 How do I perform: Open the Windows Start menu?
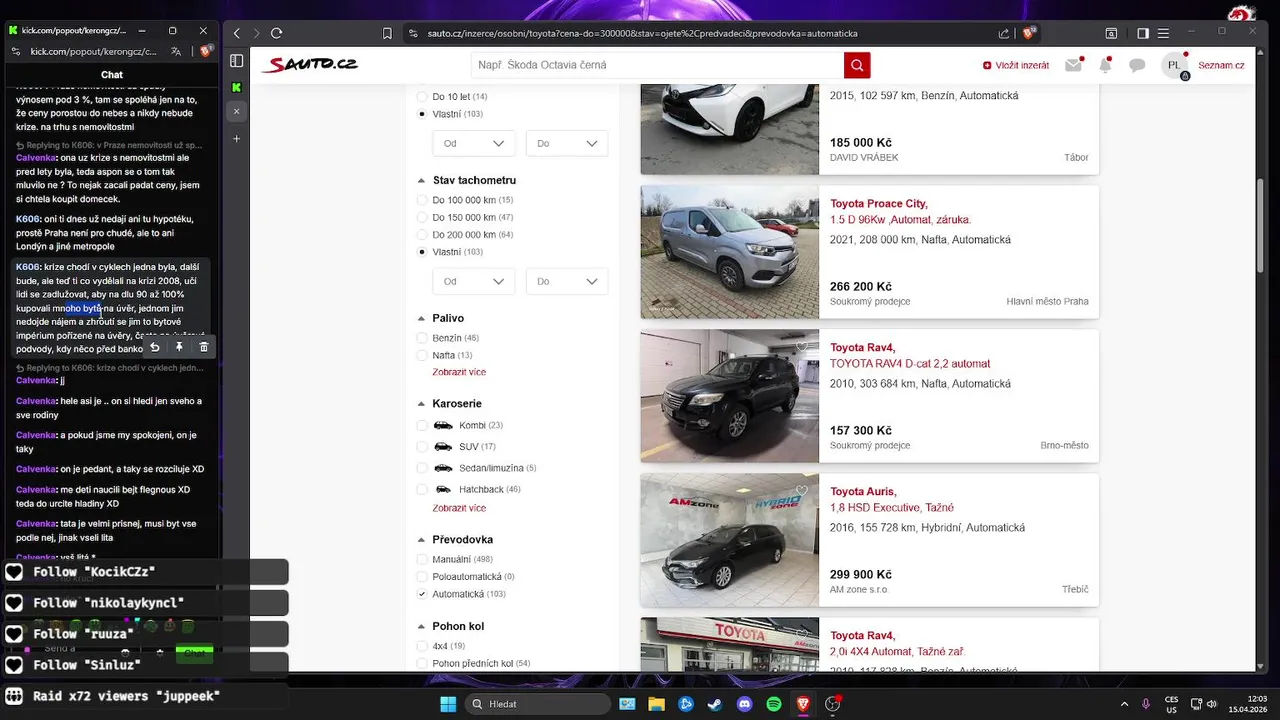tap(447, 704)
